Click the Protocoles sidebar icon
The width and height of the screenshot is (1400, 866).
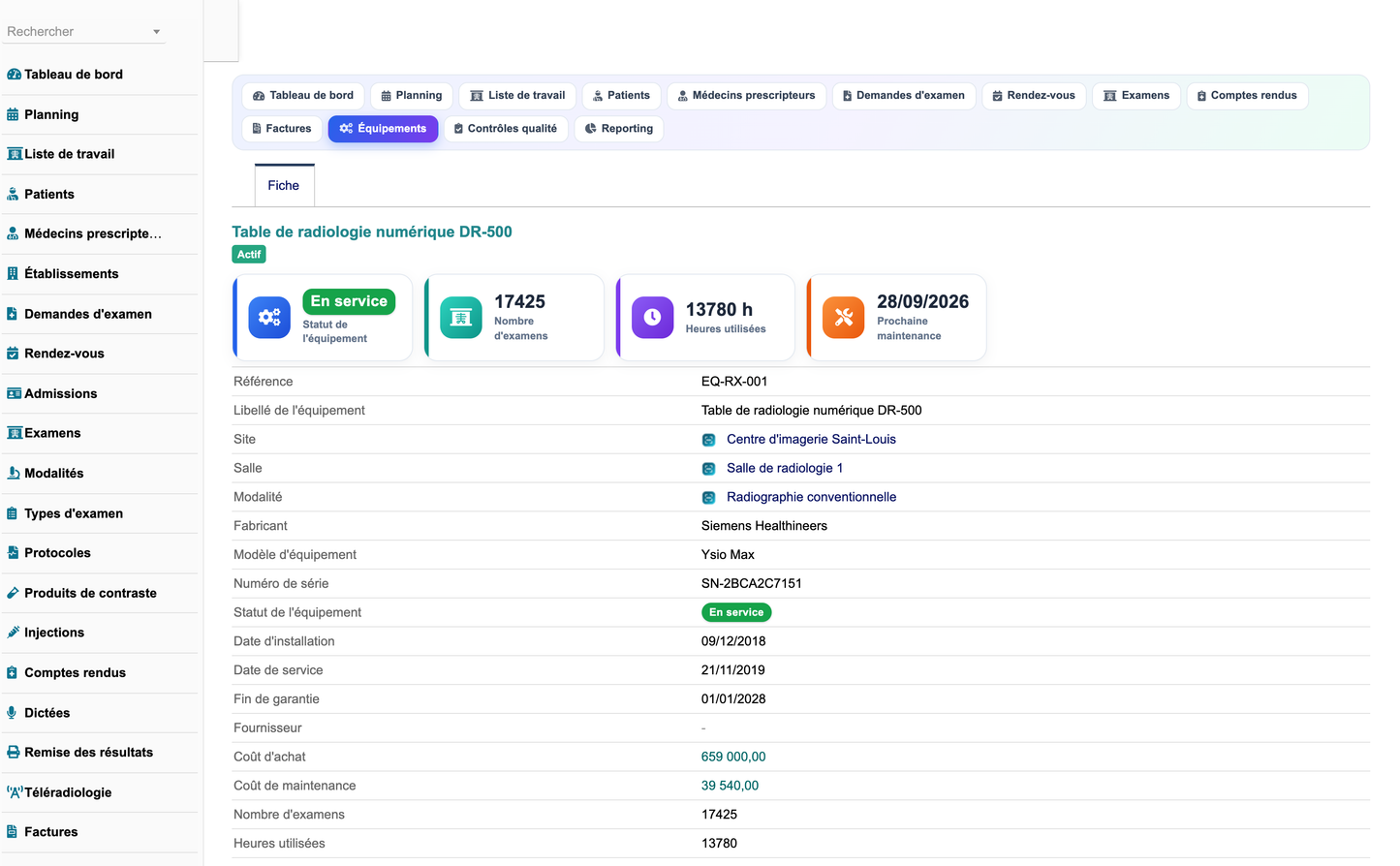[13, 553]
